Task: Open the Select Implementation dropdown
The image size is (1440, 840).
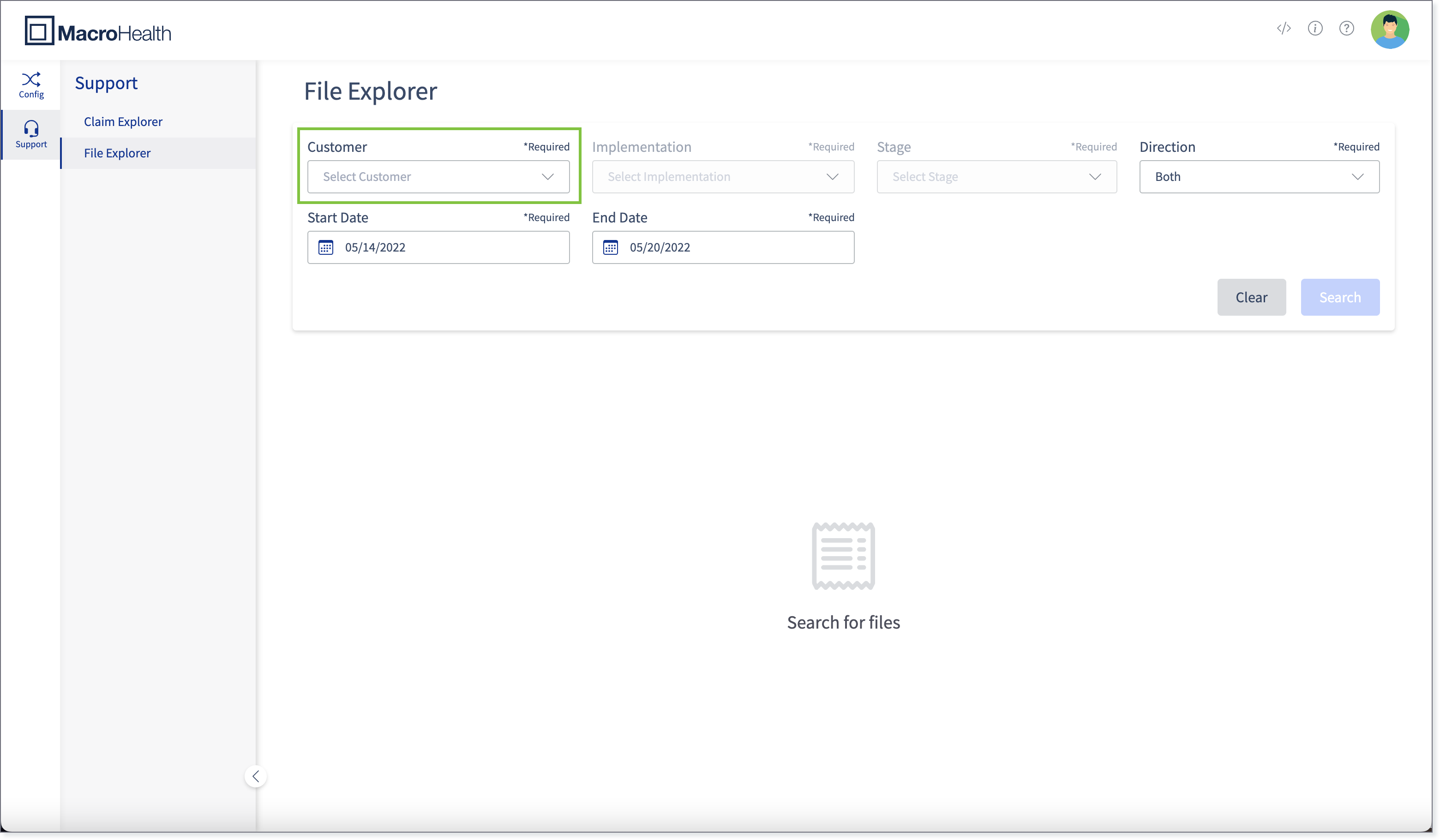Action: click(x=723, y=177)
